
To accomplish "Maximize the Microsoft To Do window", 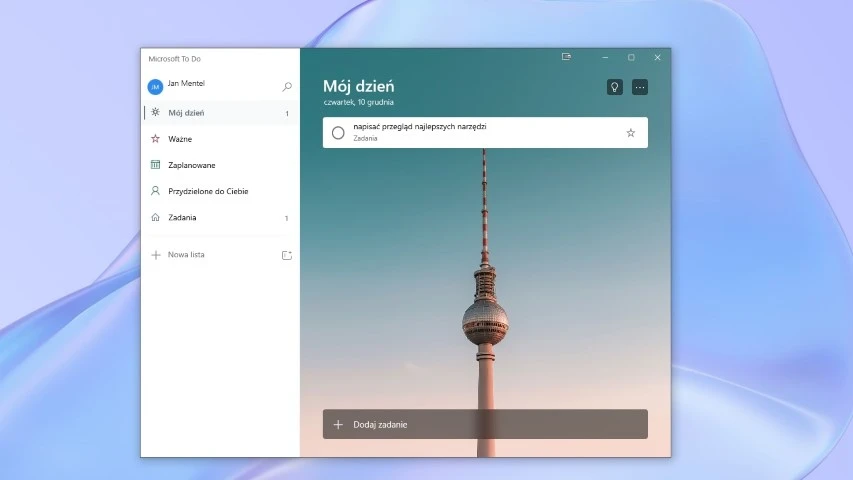I will (631, 57).
